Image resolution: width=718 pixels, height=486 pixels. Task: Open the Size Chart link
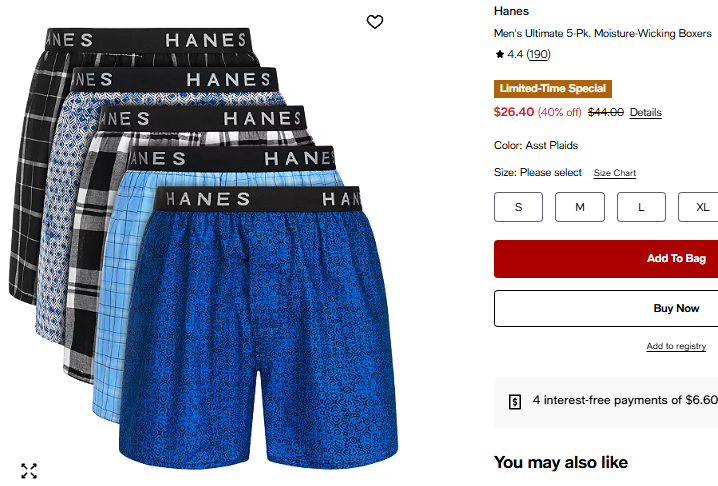click(615, 173)
